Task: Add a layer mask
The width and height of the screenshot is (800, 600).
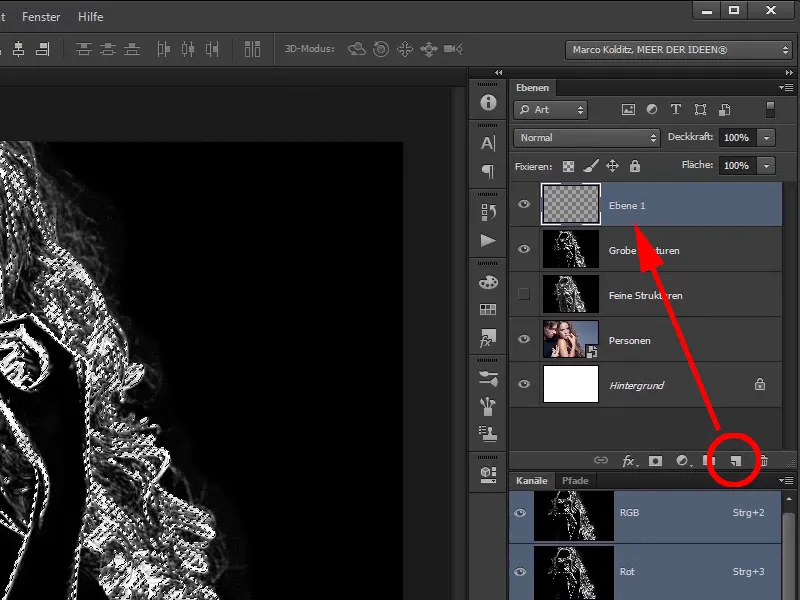Action: 655,461
